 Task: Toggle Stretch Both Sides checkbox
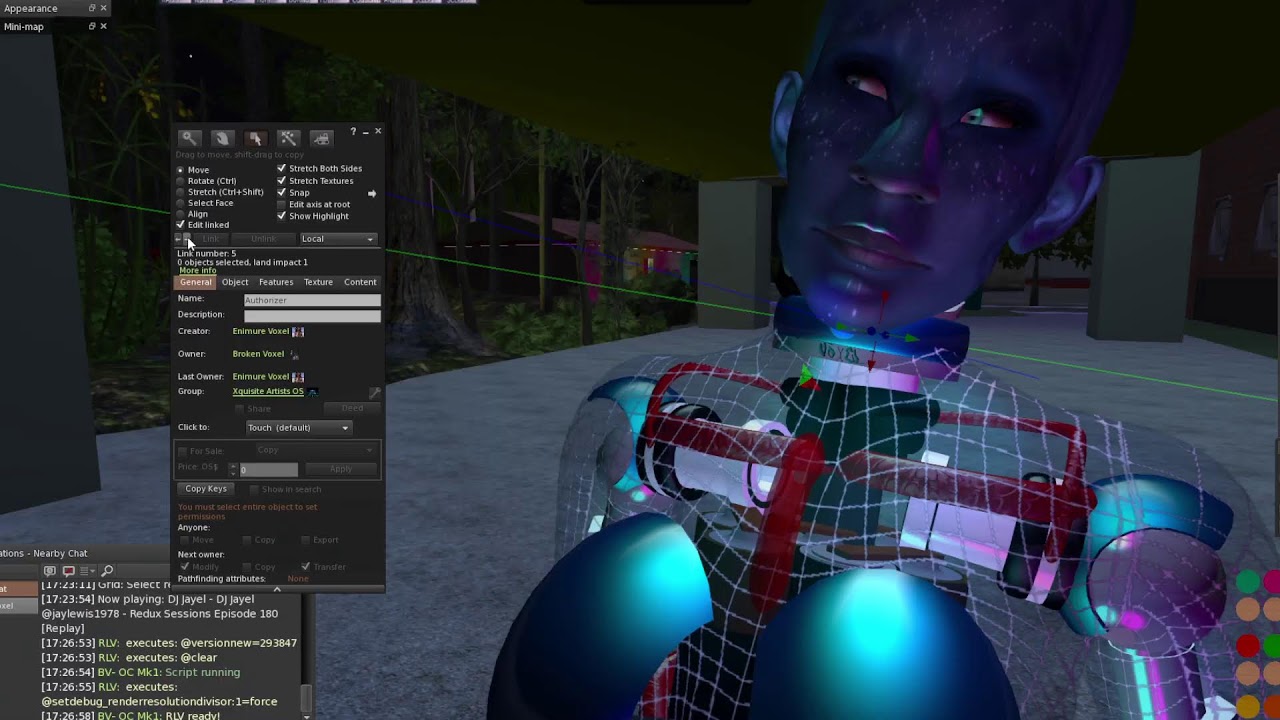coord(282,169)
